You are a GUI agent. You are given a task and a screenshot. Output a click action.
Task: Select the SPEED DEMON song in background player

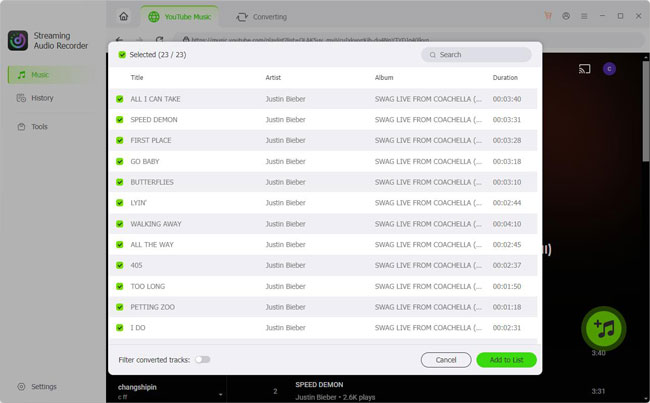[319, 385]
